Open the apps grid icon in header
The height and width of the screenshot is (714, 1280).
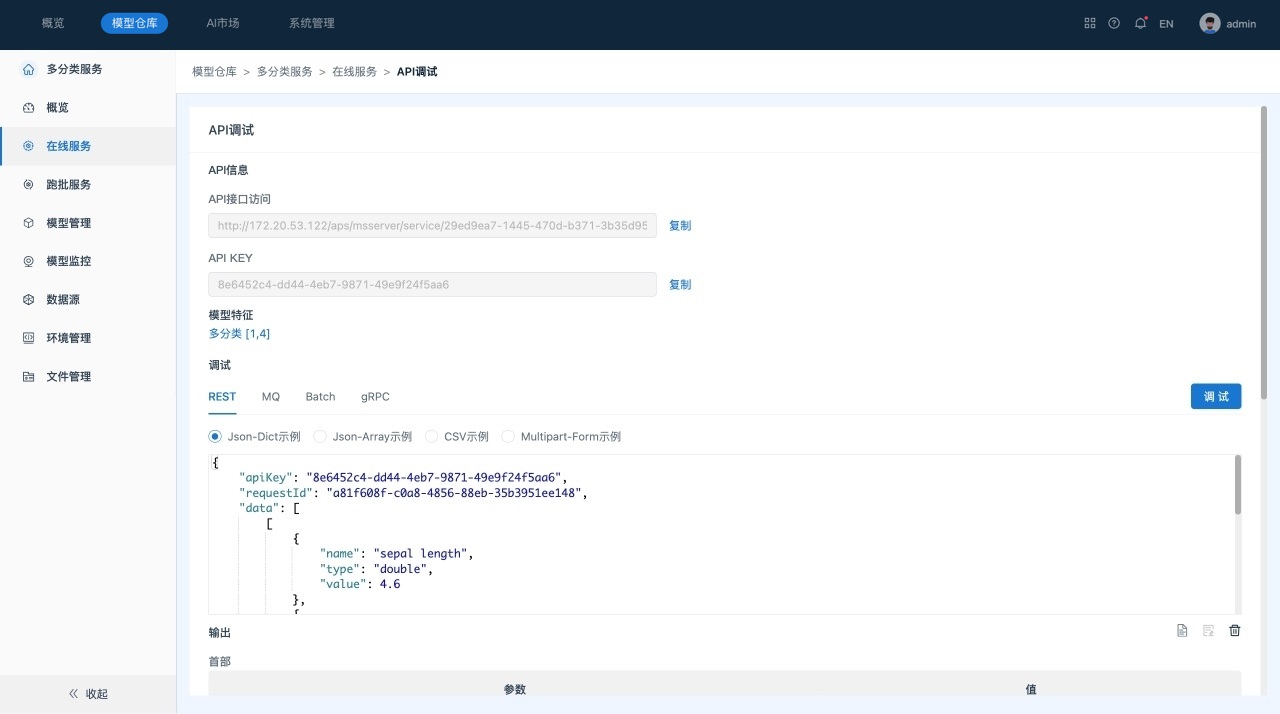[x=1090, y=23]
